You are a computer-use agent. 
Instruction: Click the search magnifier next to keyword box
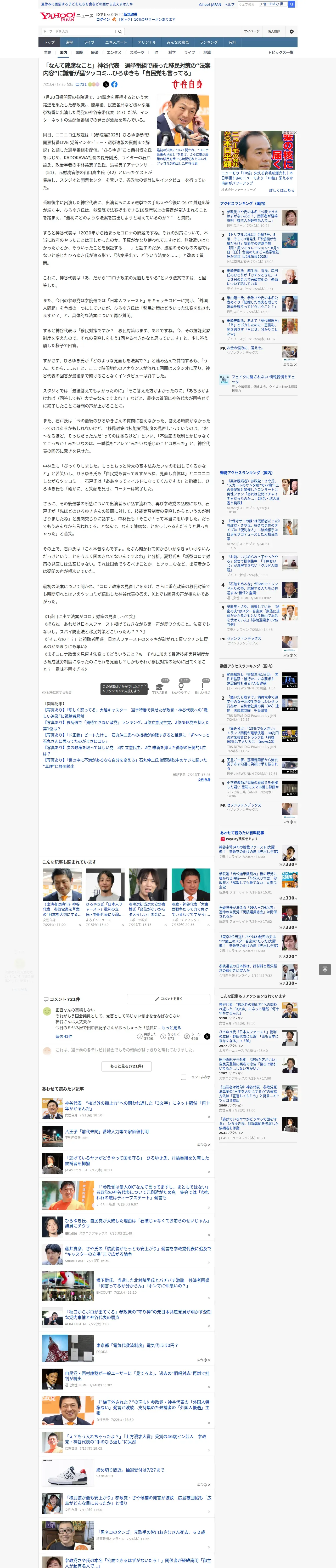tap(121, 32)
